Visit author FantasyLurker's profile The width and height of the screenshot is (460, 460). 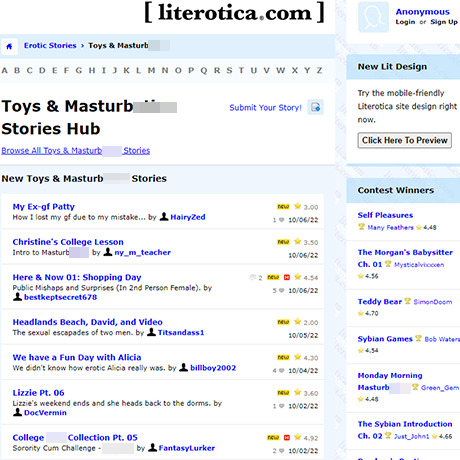click(x=187, y=448)
